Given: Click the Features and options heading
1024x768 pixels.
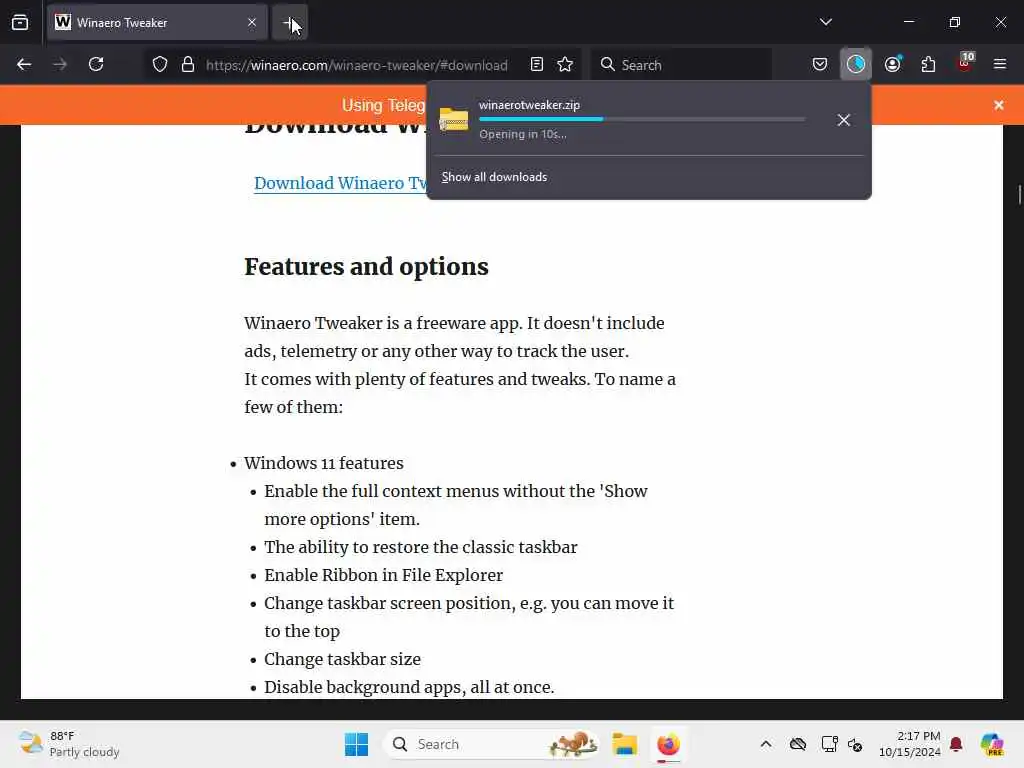Looking at the screenshot, I should coord(366,267).
